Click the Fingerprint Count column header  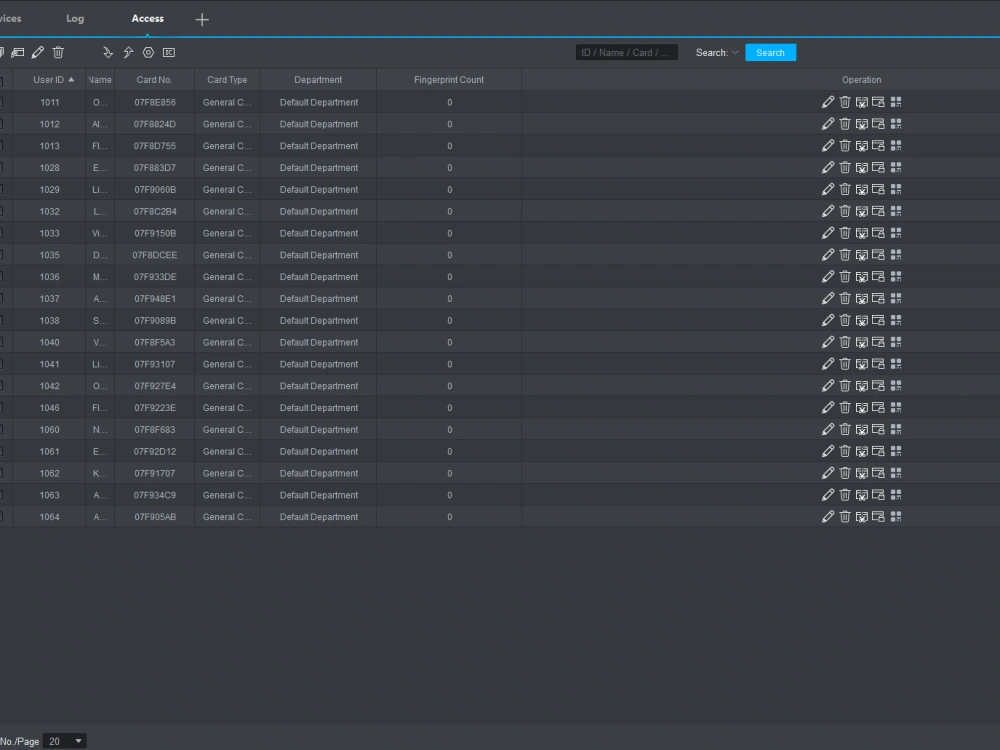point(449,80)
